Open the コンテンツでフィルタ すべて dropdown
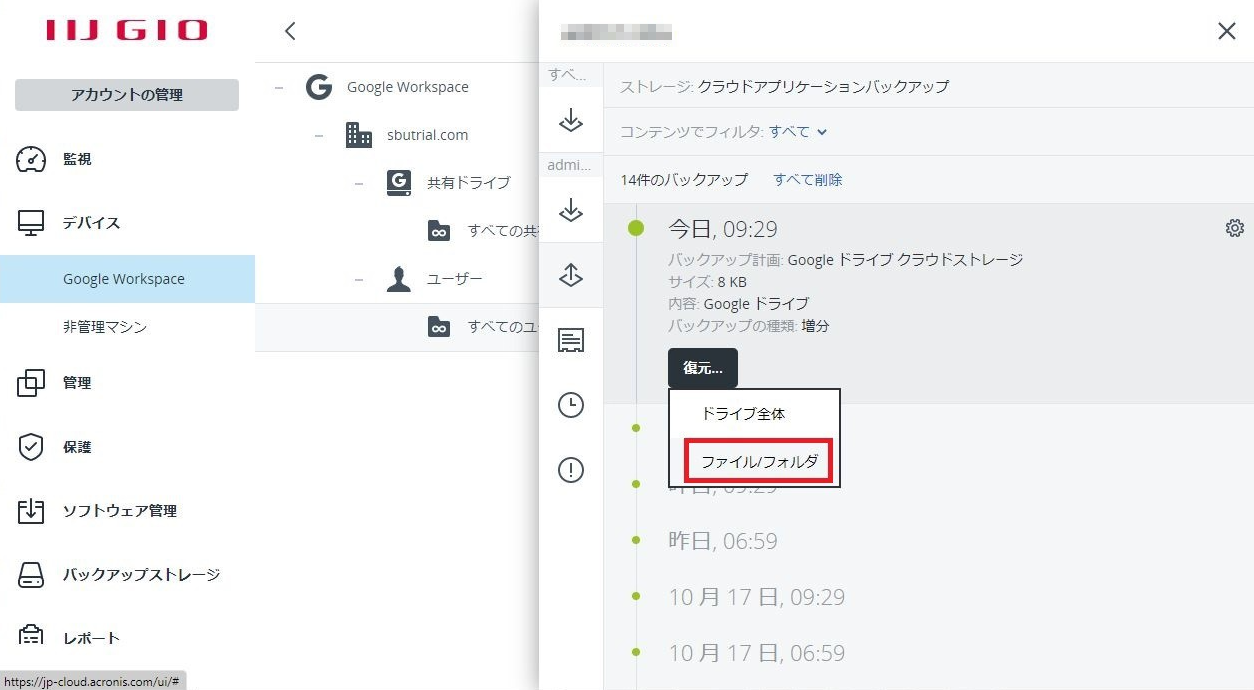 798,132
